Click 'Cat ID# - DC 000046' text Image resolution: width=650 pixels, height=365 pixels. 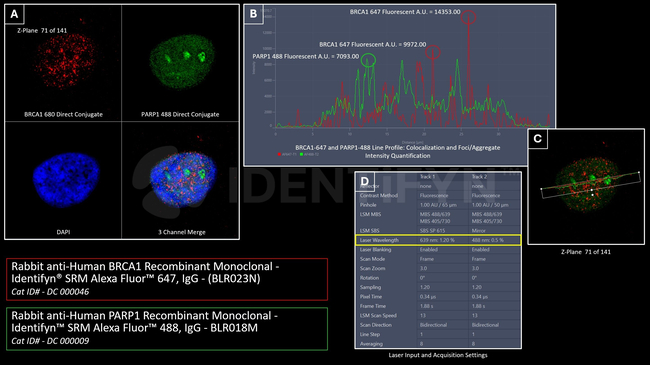tap(50, 292)
